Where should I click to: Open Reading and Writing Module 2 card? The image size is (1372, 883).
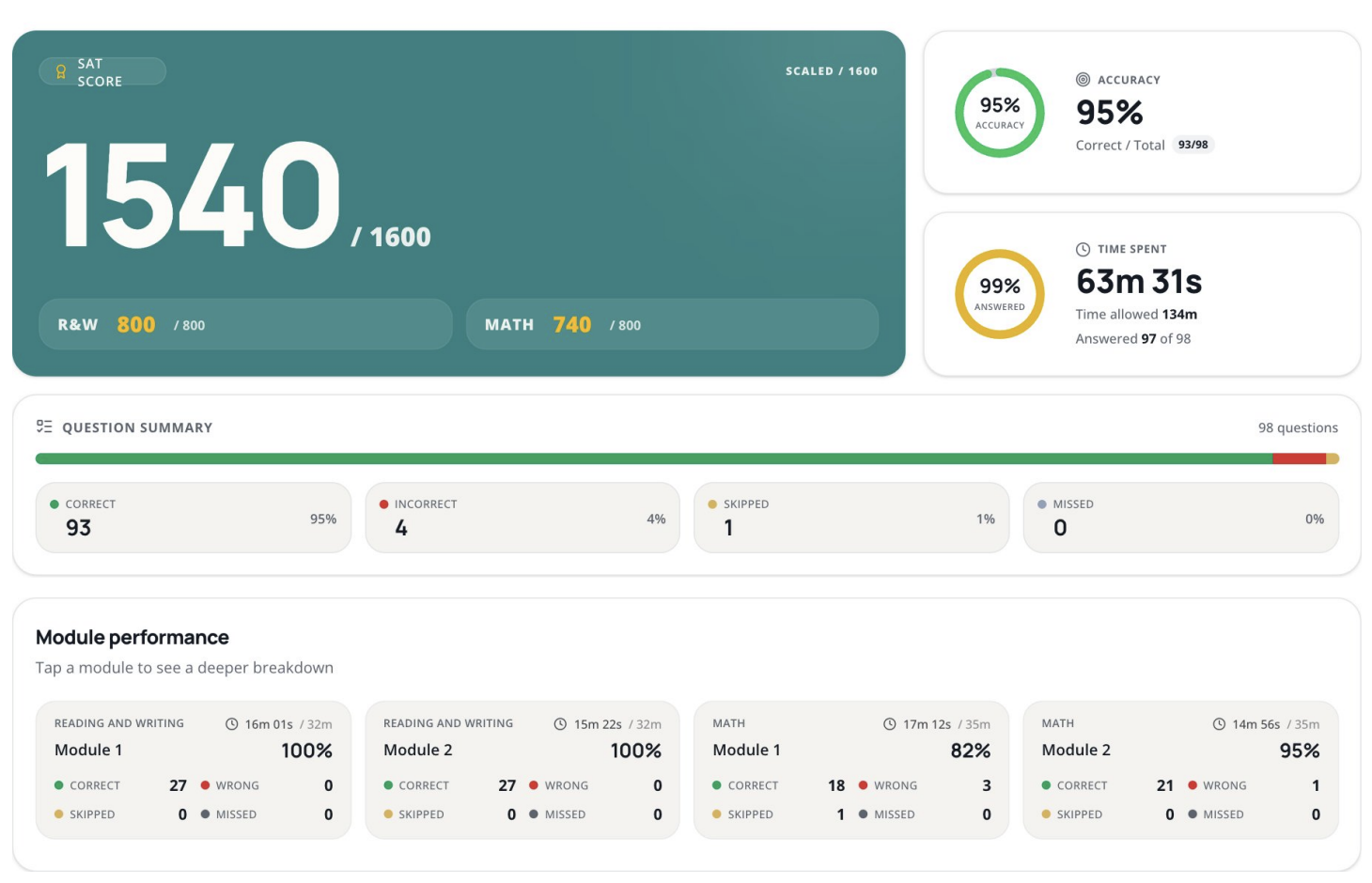(x=522, y=769)
